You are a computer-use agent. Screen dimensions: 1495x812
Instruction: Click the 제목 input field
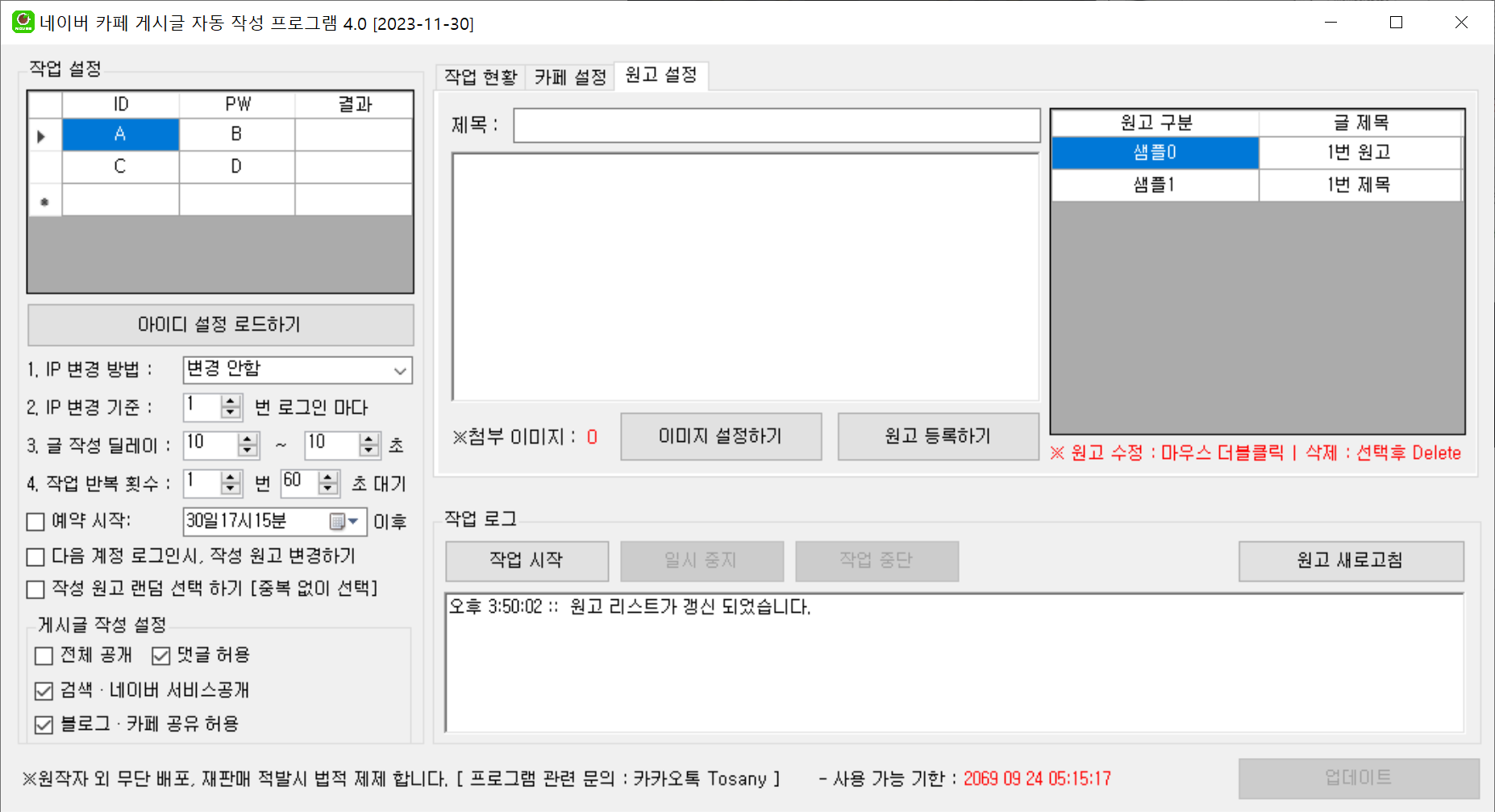pos(777,126)
